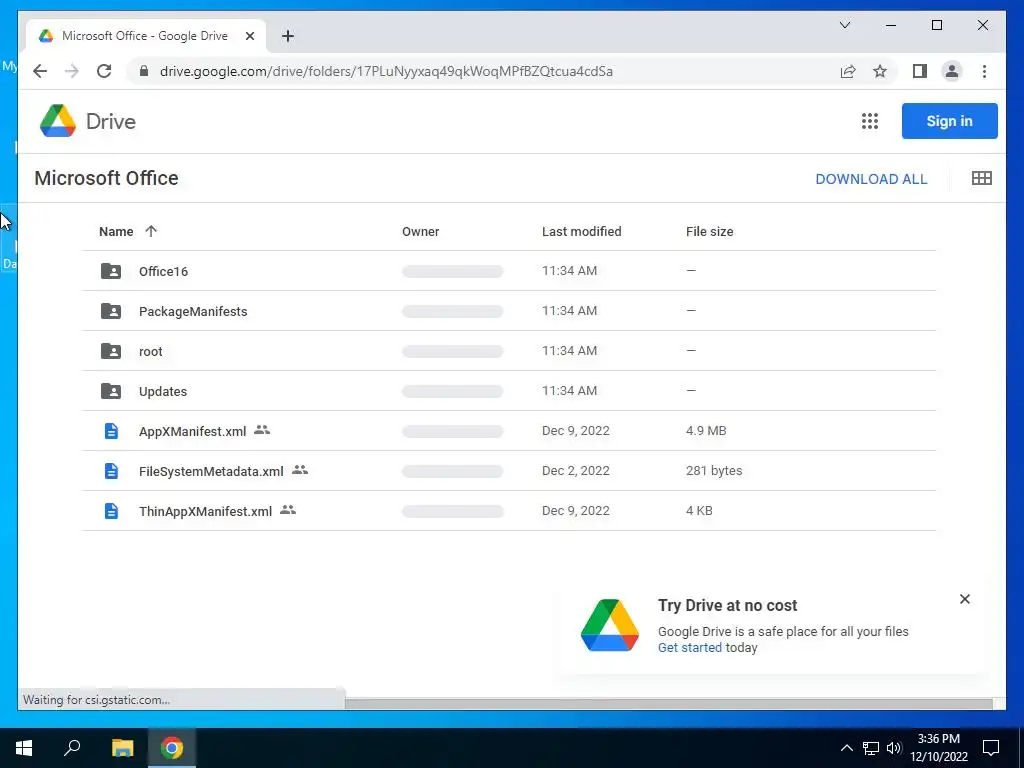Click the ThinAppXManifest.xml file icon
Viewport: 1024px width, 768px height.
coord(112,511)
